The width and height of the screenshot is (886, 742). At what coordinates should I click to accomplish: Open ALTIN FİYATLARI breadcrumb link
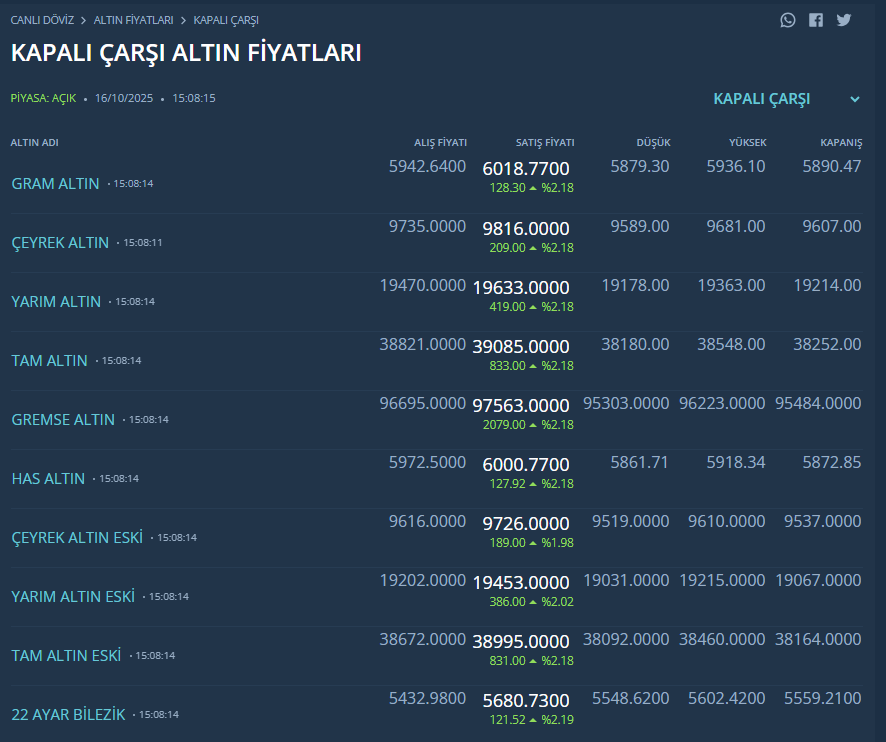coord(133,20)
